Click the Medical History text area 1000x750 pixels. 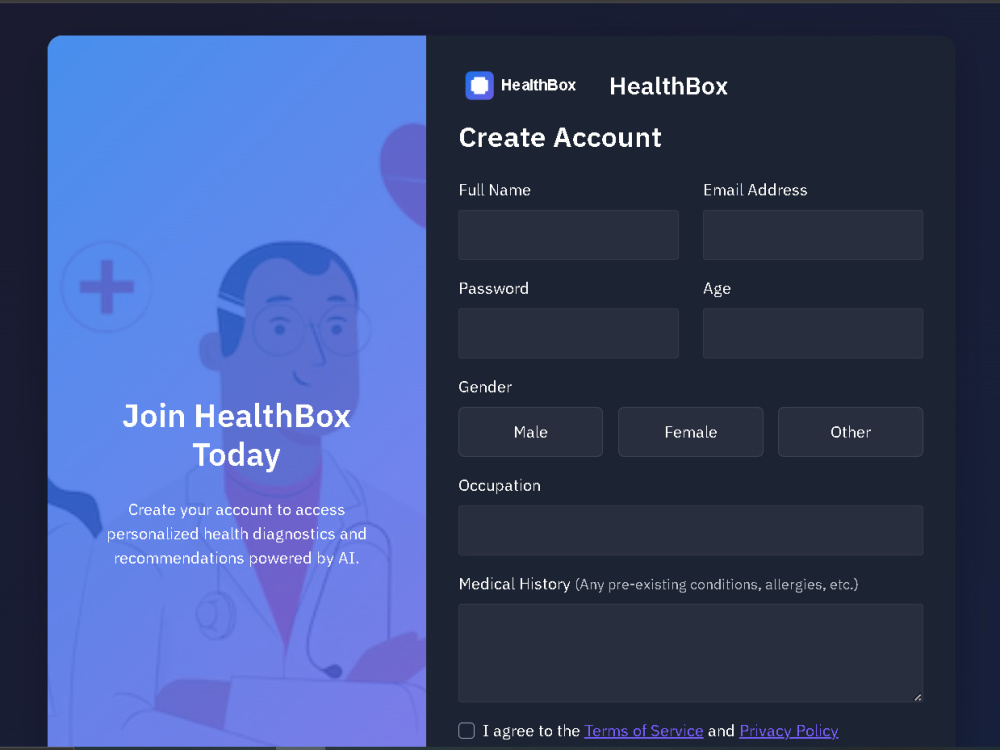[691, 653]
